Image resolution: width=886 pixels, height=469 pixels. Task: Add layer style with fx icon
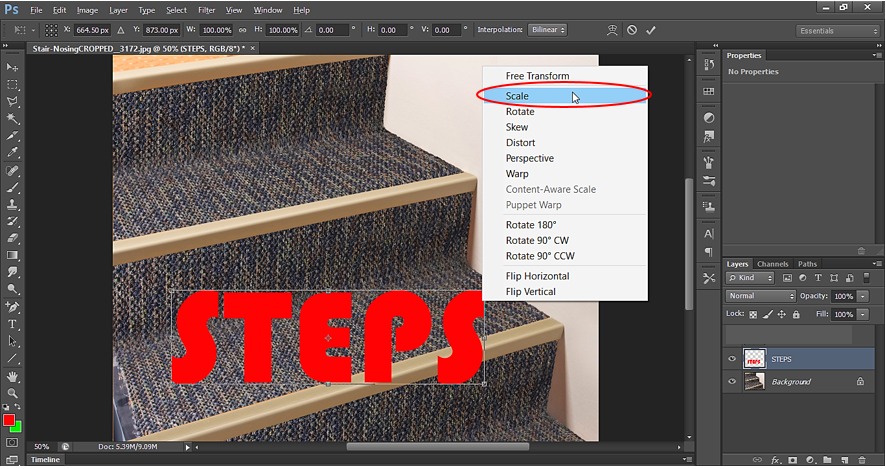click(775, 460)
